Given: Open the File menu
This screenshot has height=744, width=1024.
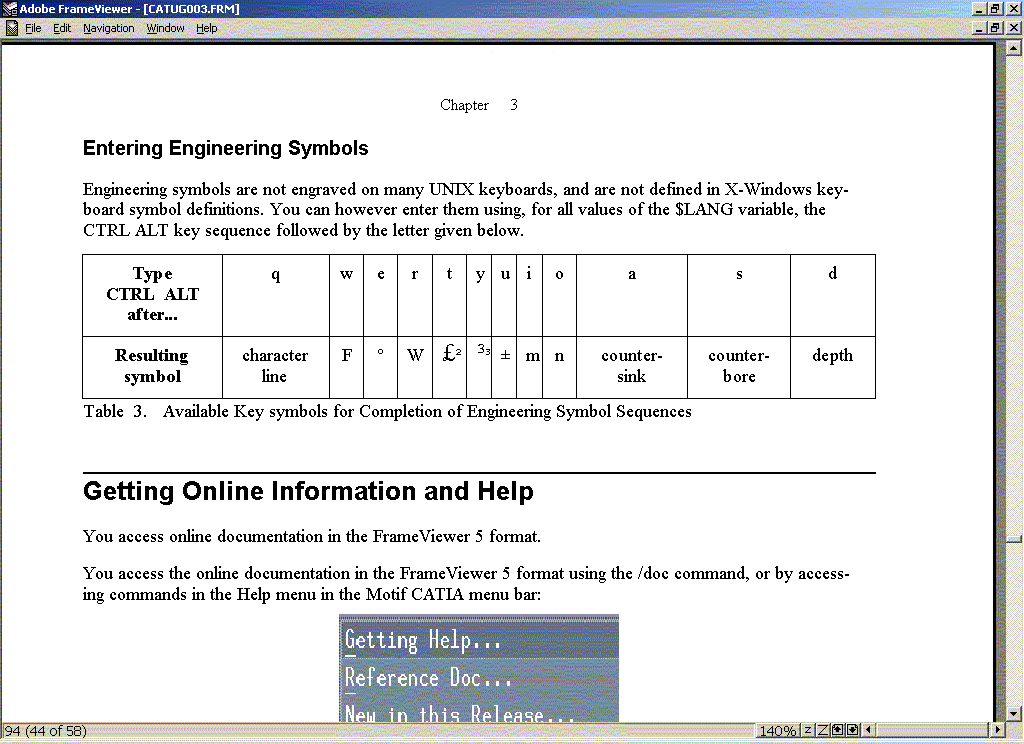Looking at the screenshot, I should [33, 28].
